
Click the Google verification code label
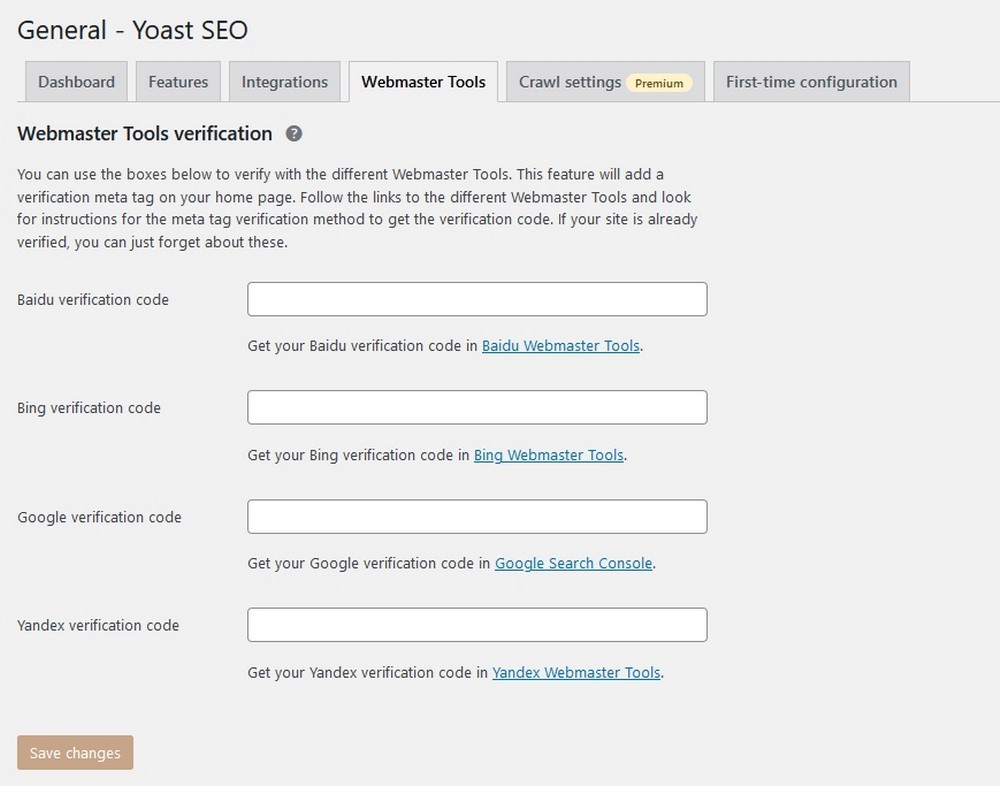(x=99, y=517)
